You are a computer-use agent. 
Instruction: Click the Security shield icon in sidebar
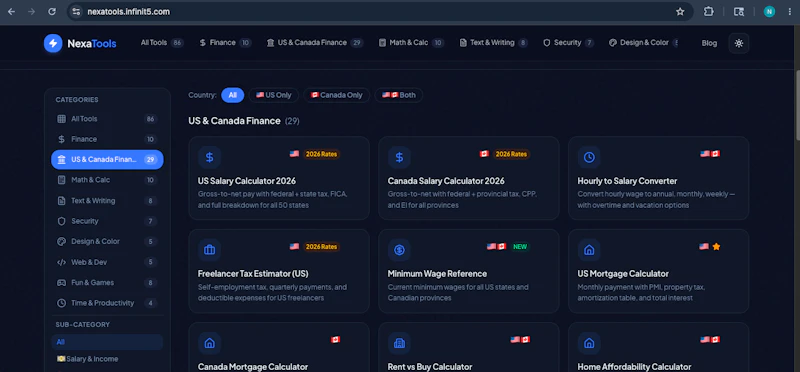61,221
